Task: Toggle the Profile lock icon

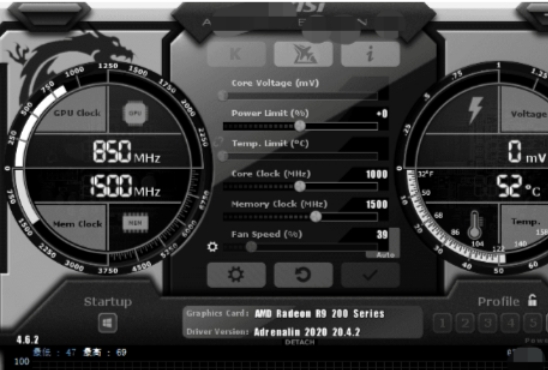Action: (x=532, y=300)
